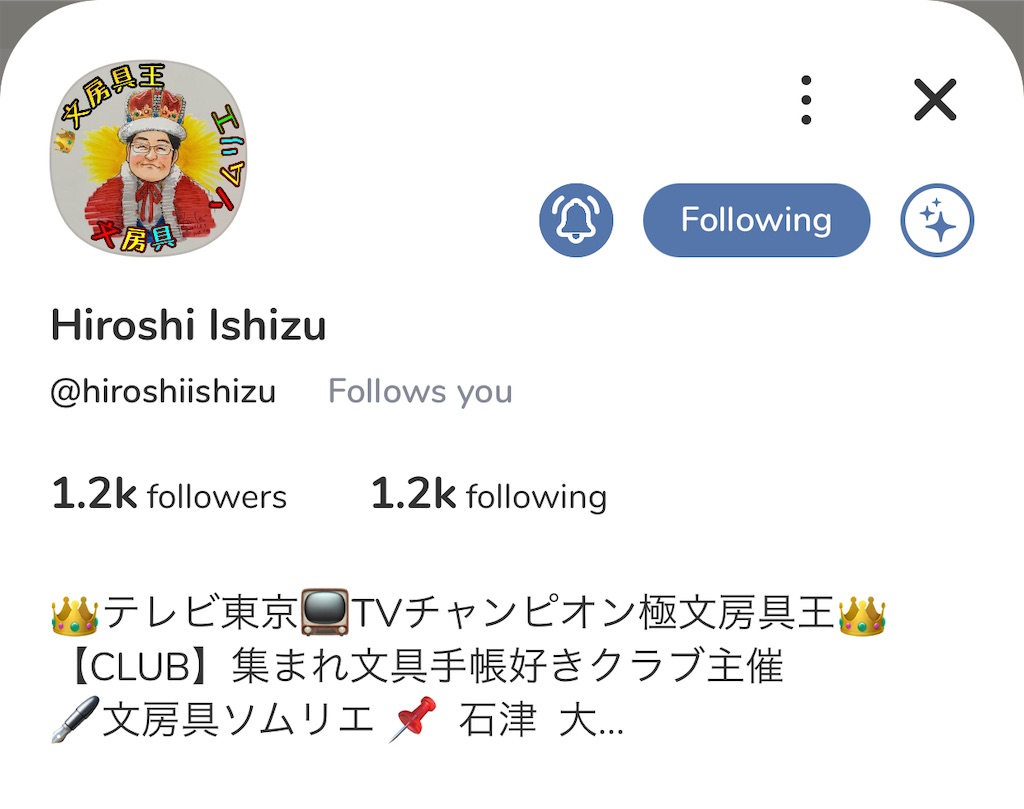Select the name Hiroshi Ishizu
The image size is (1024, 809).
[188, 325]
